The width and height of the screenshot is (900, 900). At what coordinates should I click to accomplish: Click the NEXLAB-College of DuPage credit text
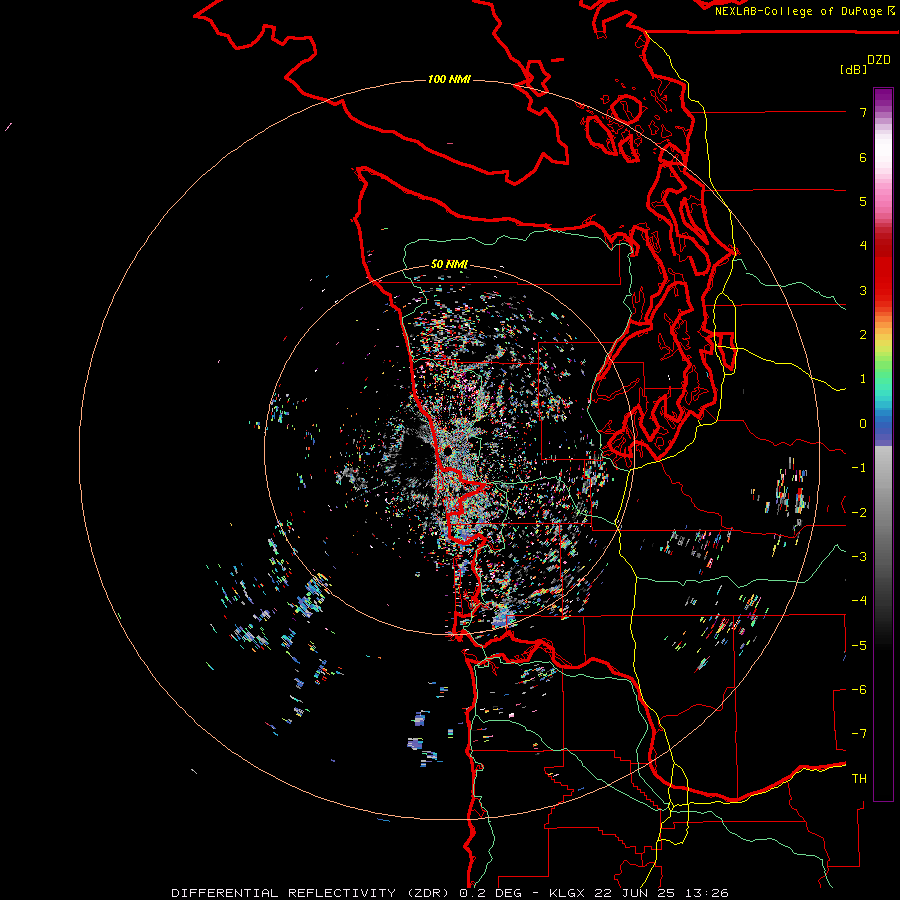(800, 11)
